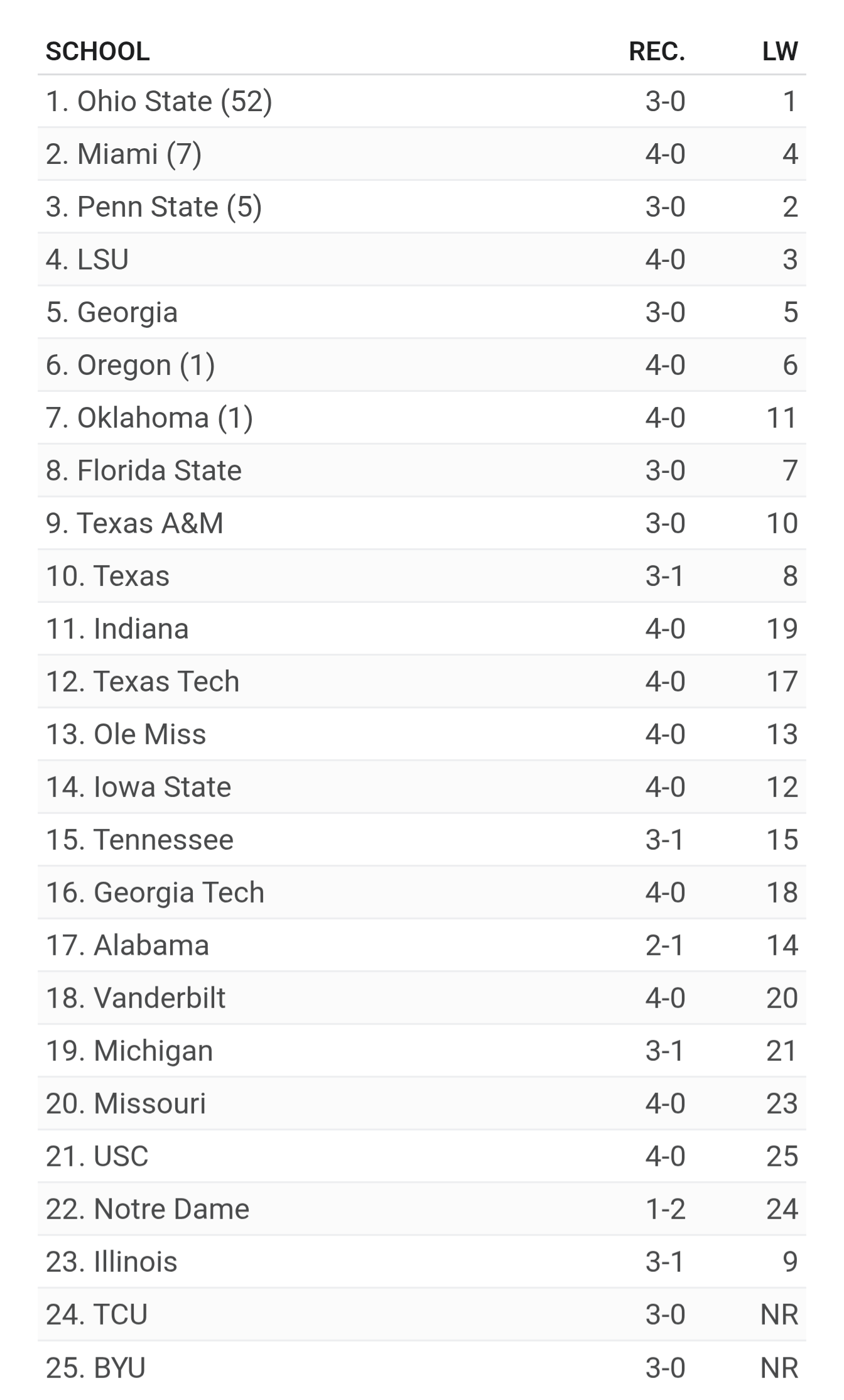The width and height of the screenshot is (844, 1400).
Task: Select the Oklahoma (1) school name
Action: (149, 418)
